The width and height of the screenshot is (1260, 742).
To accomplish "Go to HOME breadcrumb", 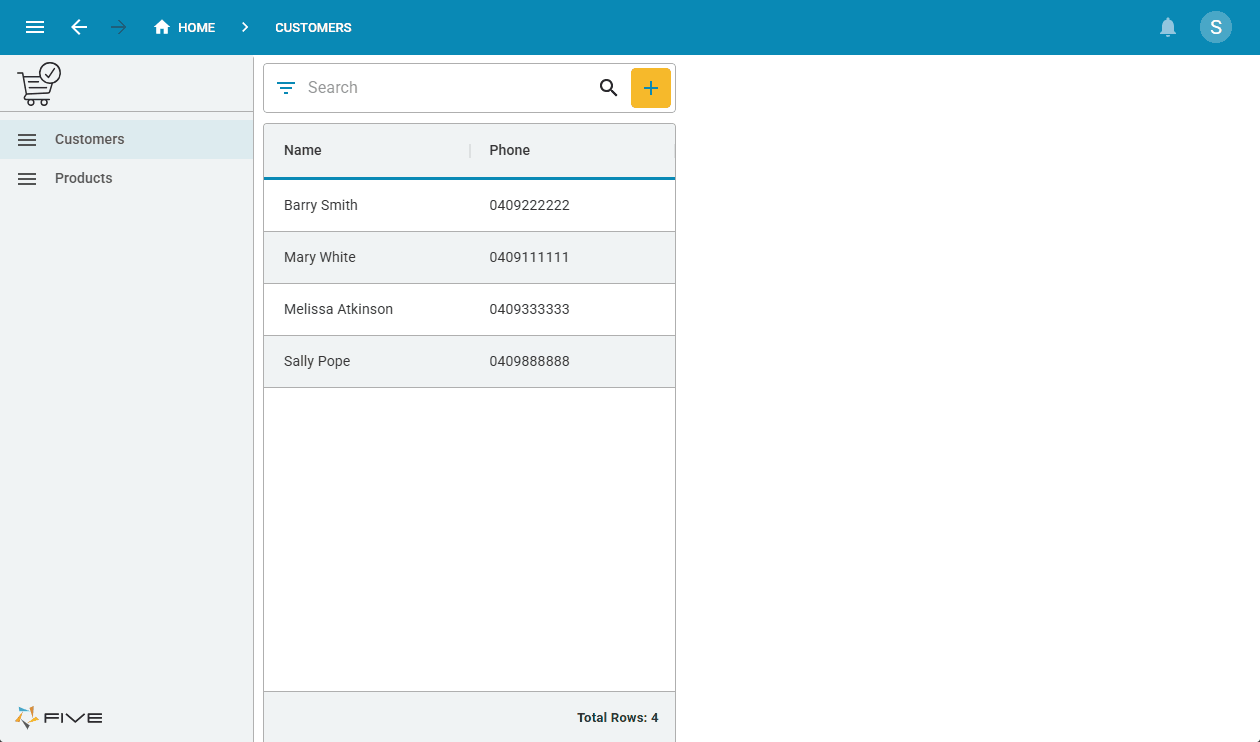I will (x=185, y=27).
